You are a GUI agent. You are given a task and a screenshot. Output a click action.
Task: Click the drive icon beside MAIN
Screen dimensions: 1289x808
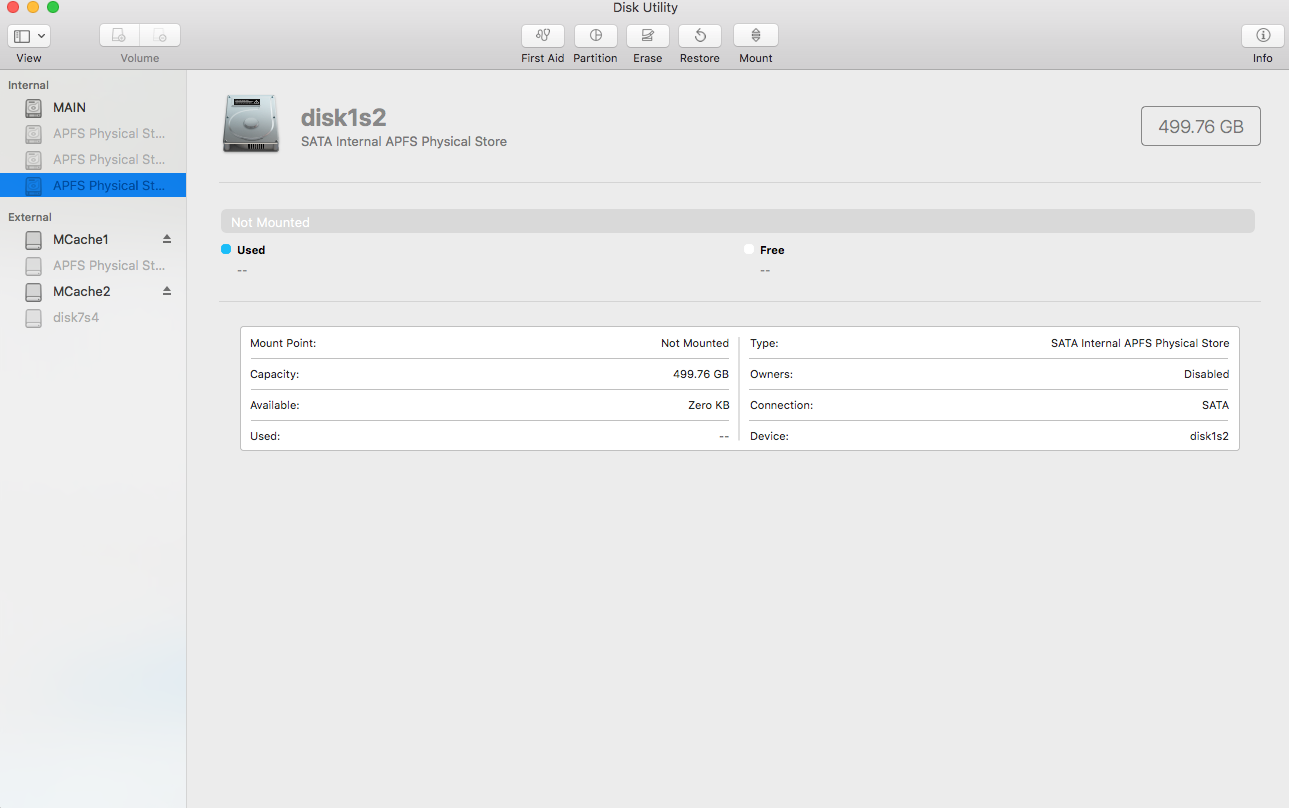click(x=34, y=107)
